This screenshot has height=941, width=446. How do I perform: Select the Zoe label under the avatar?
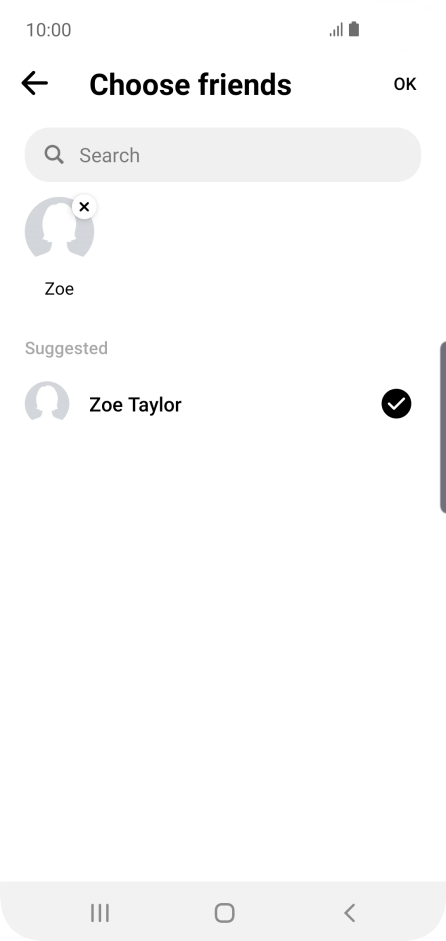59,289
